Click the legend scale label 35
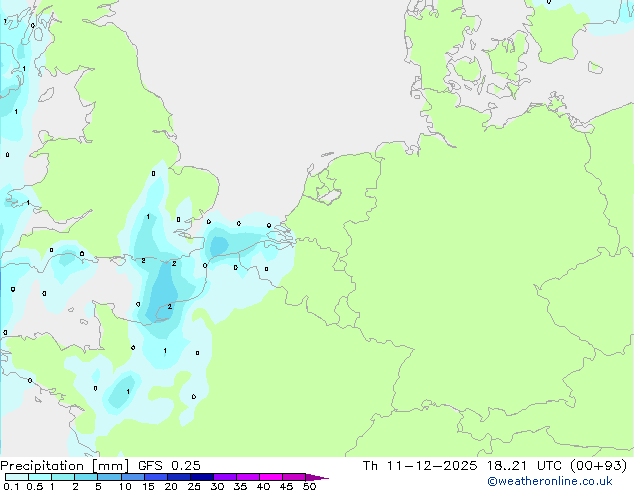 point(240,486)
